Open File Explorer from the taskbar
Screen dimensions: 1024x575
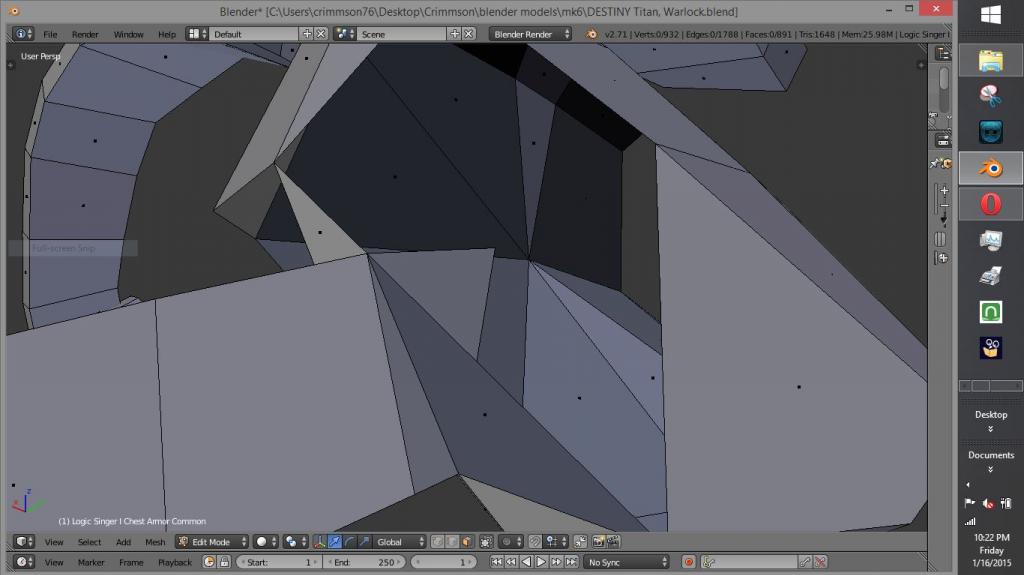point(991,61)
